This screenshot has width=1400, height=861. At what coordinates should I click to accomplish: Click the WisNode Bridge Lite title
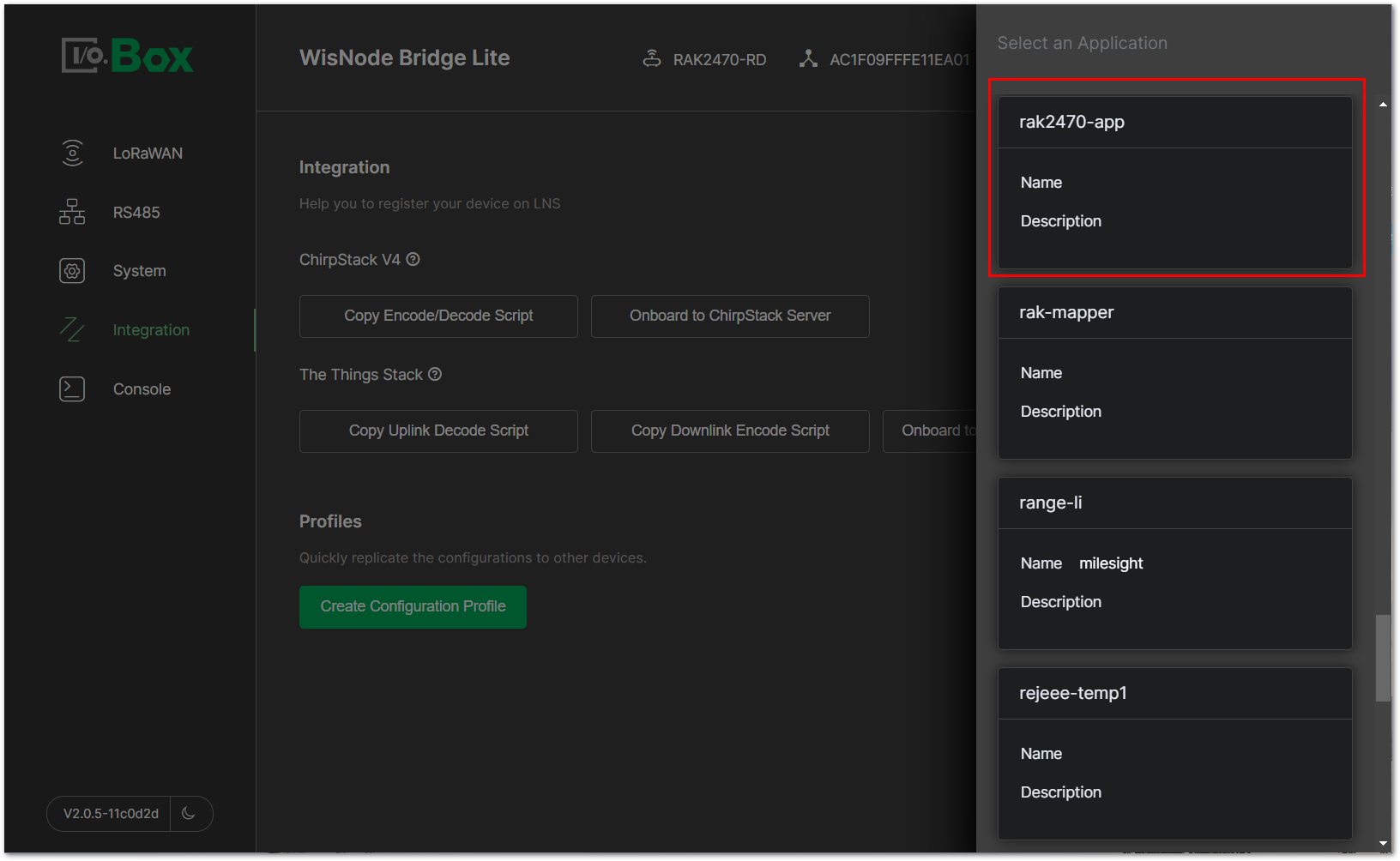click(x=404, y=57)
